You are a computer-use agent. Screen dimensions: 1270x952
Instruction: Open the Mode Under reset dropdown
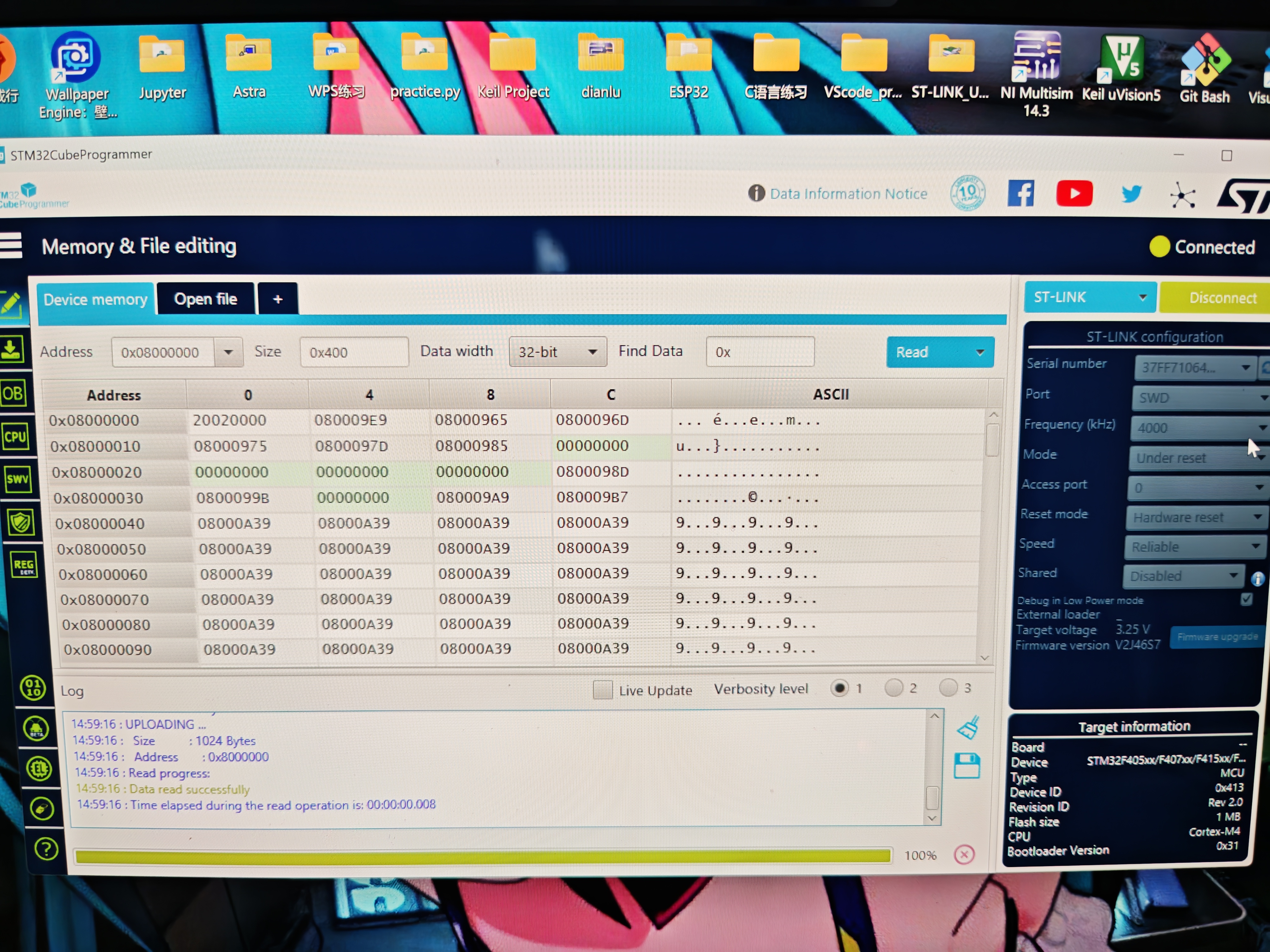(x=1199, y=458)
